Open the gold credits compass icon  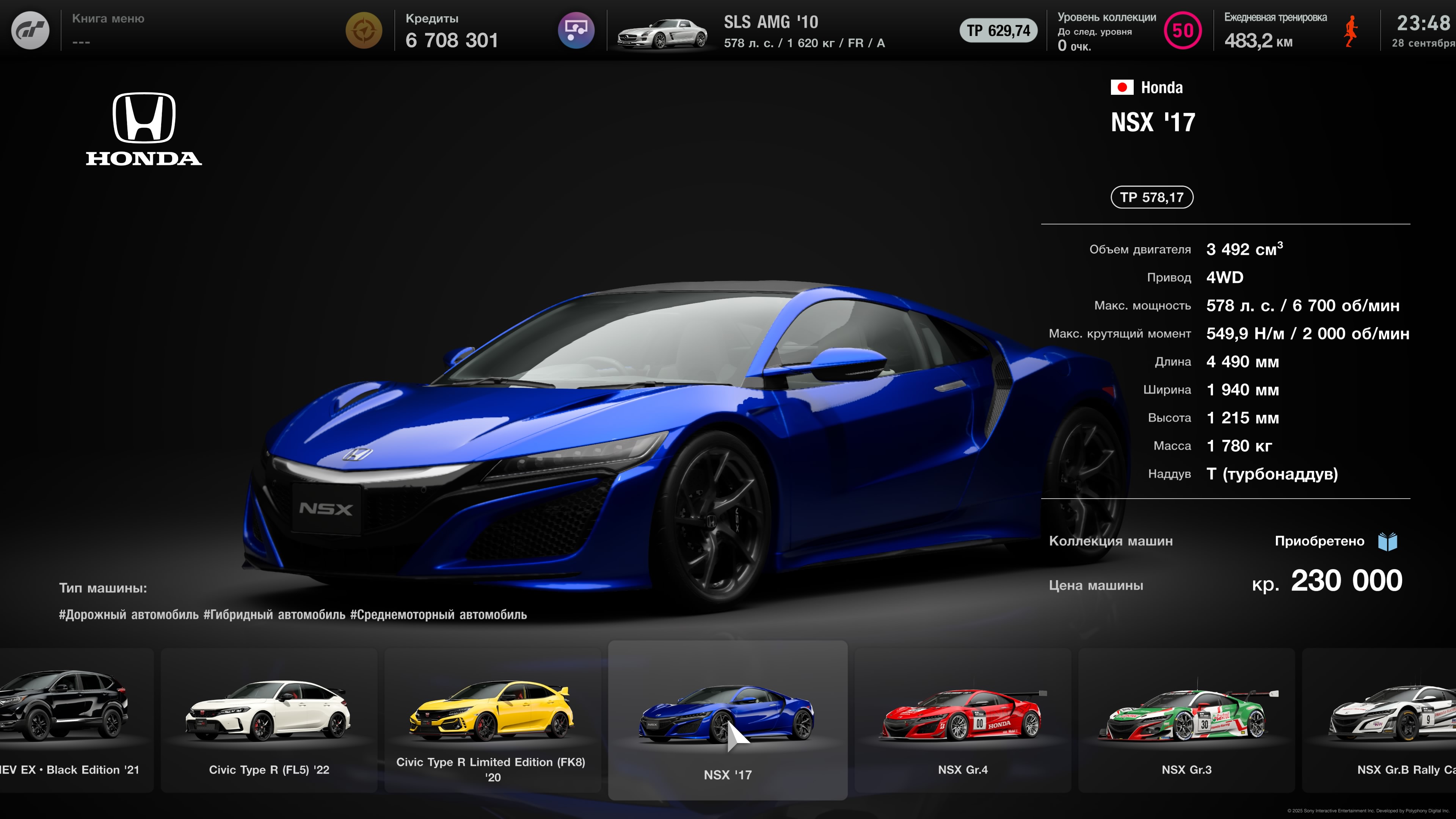click(364, 30)
